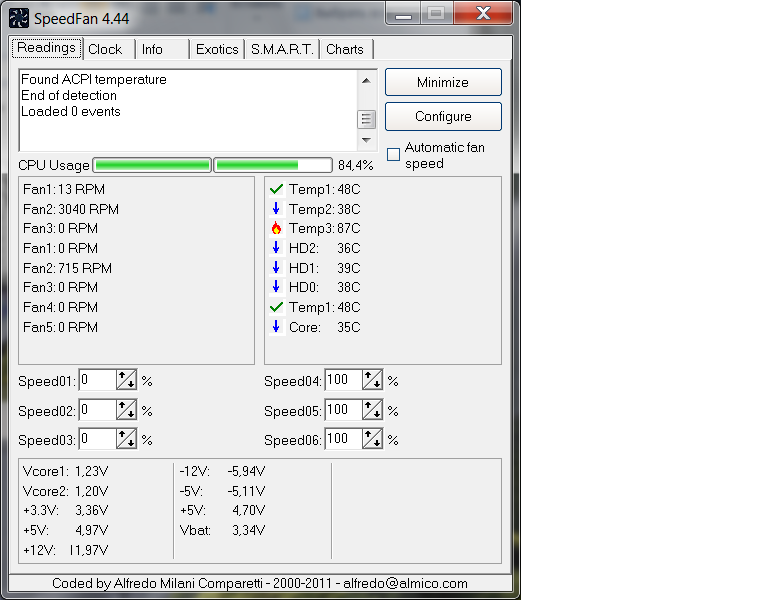This screenshot has width=768, height=614.
Task: Click the flame icon beside Temp3 87C
Action: [x=276, y=228]
